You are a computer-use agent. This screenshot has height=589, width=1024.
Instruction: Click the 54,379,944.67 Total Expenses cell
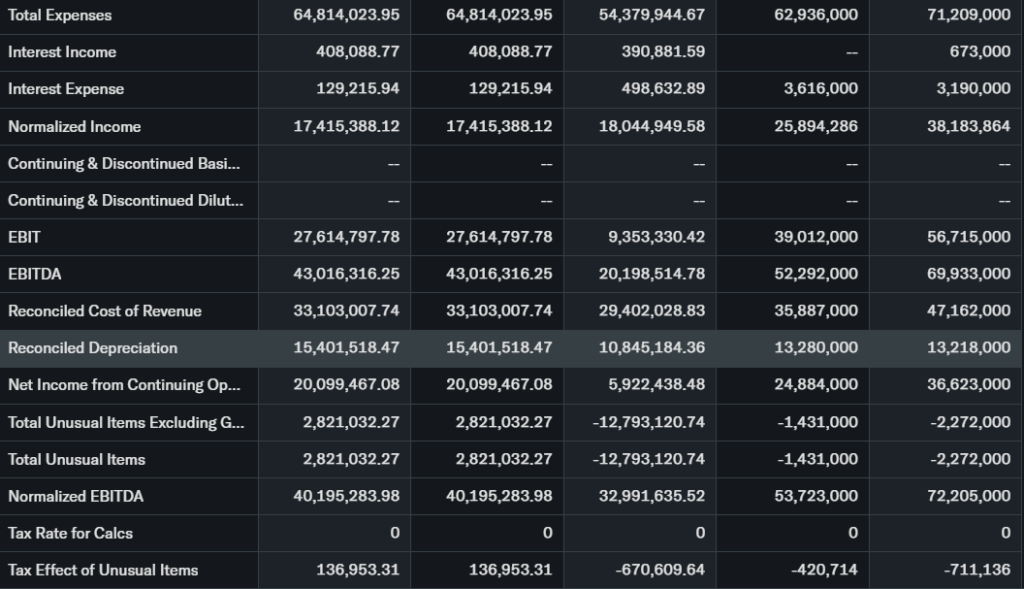pos(653,15)
